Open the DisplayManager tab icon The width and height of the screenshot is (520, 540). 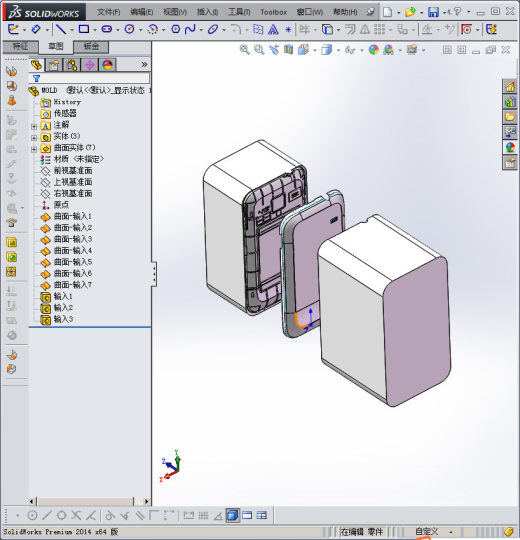pyautogui.click(x=107, y=65)
